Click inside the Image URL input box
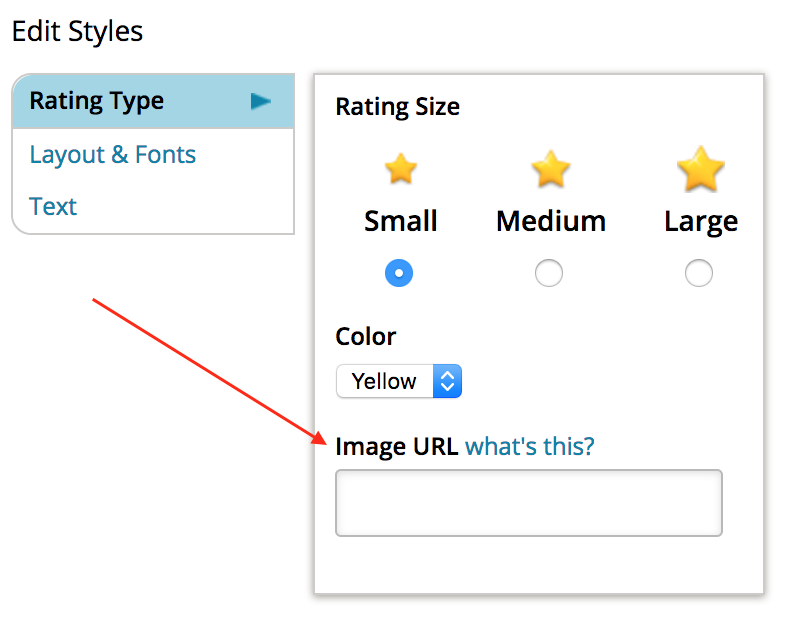Image resolution: width=807 pixels, height=640 pixels. (x=528, y=503)
